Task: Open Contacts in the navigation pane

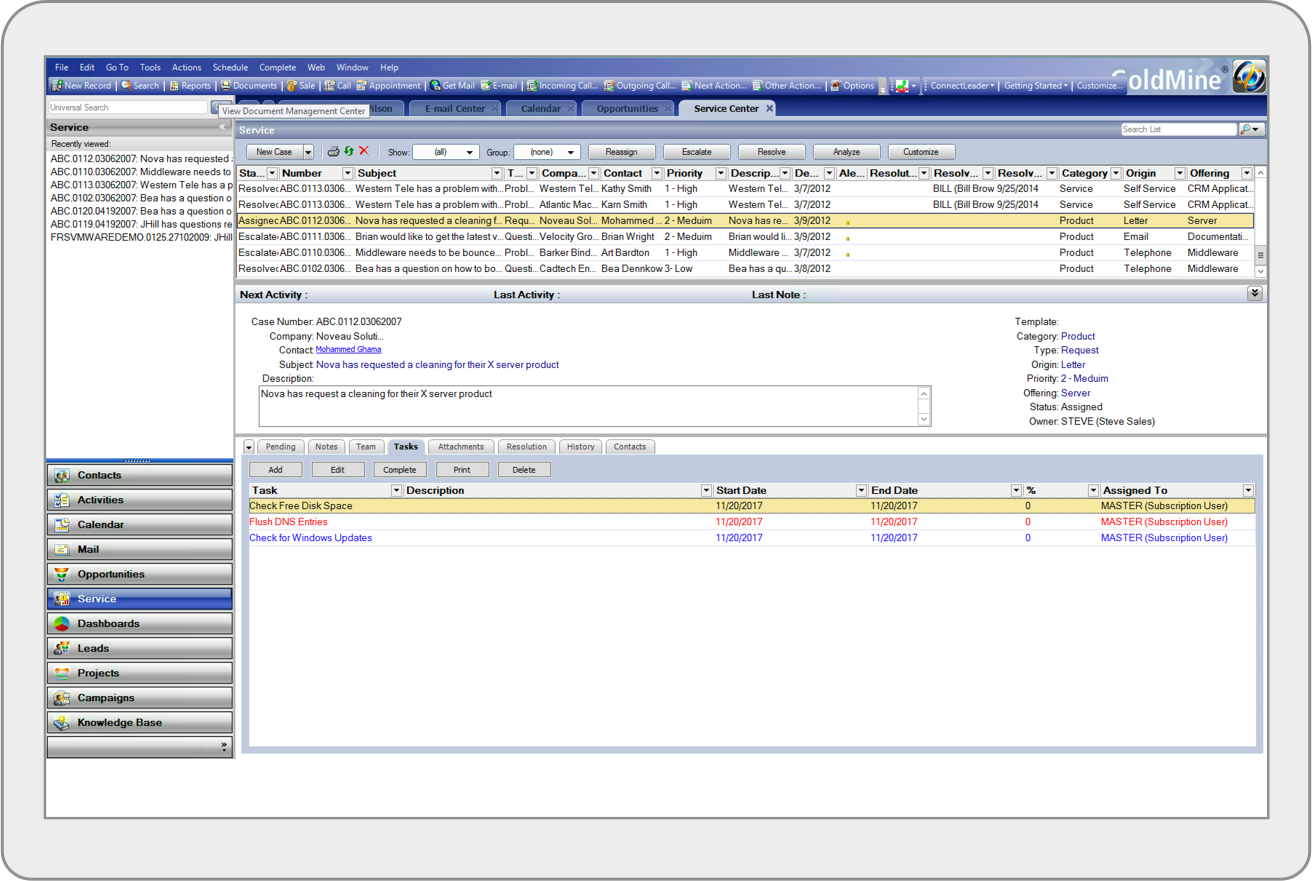Action: click(x=139, y=475)
